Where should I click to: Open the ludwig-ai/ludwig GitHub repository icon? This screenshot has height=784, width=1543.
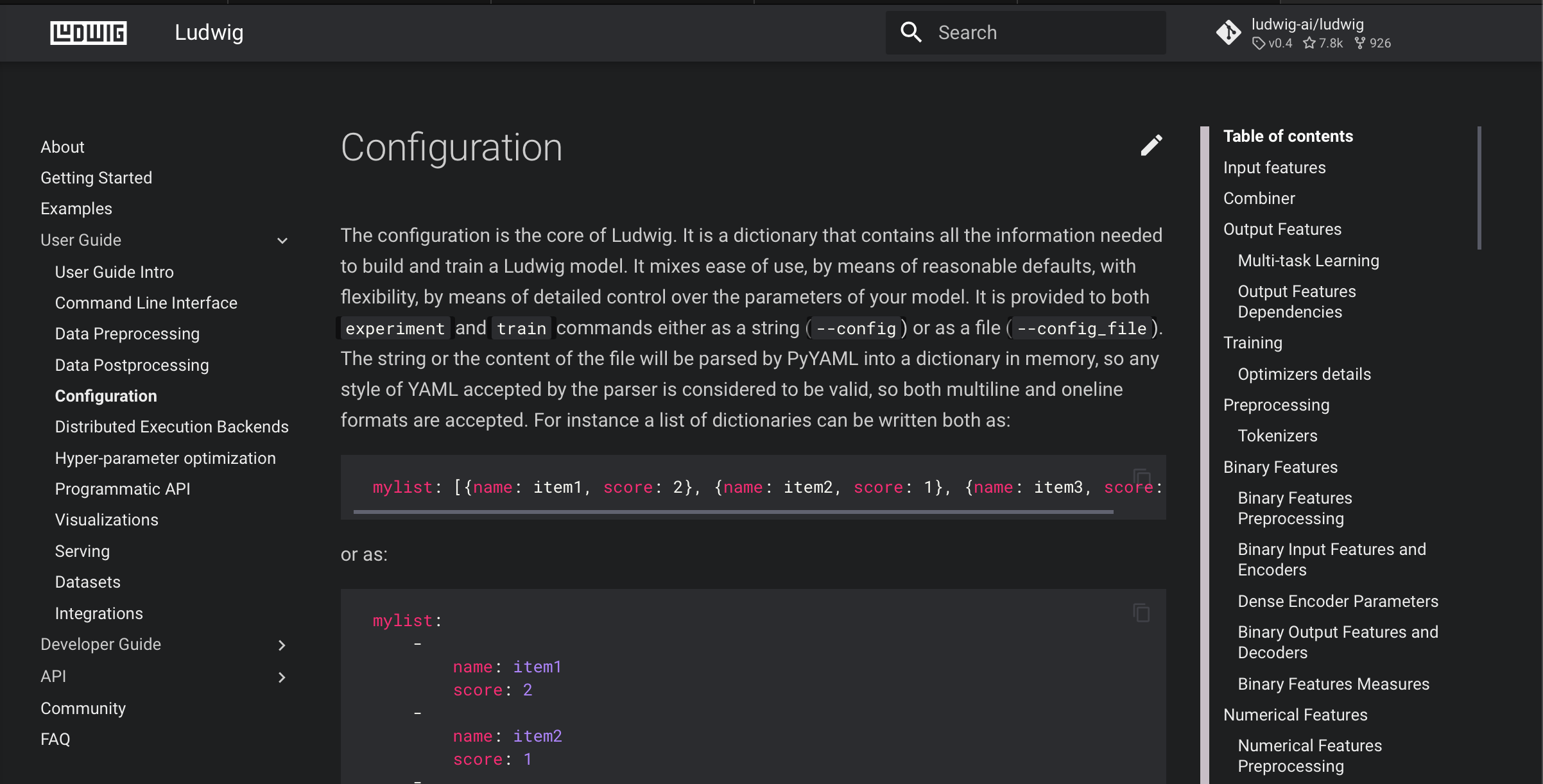coord(1228,32)
